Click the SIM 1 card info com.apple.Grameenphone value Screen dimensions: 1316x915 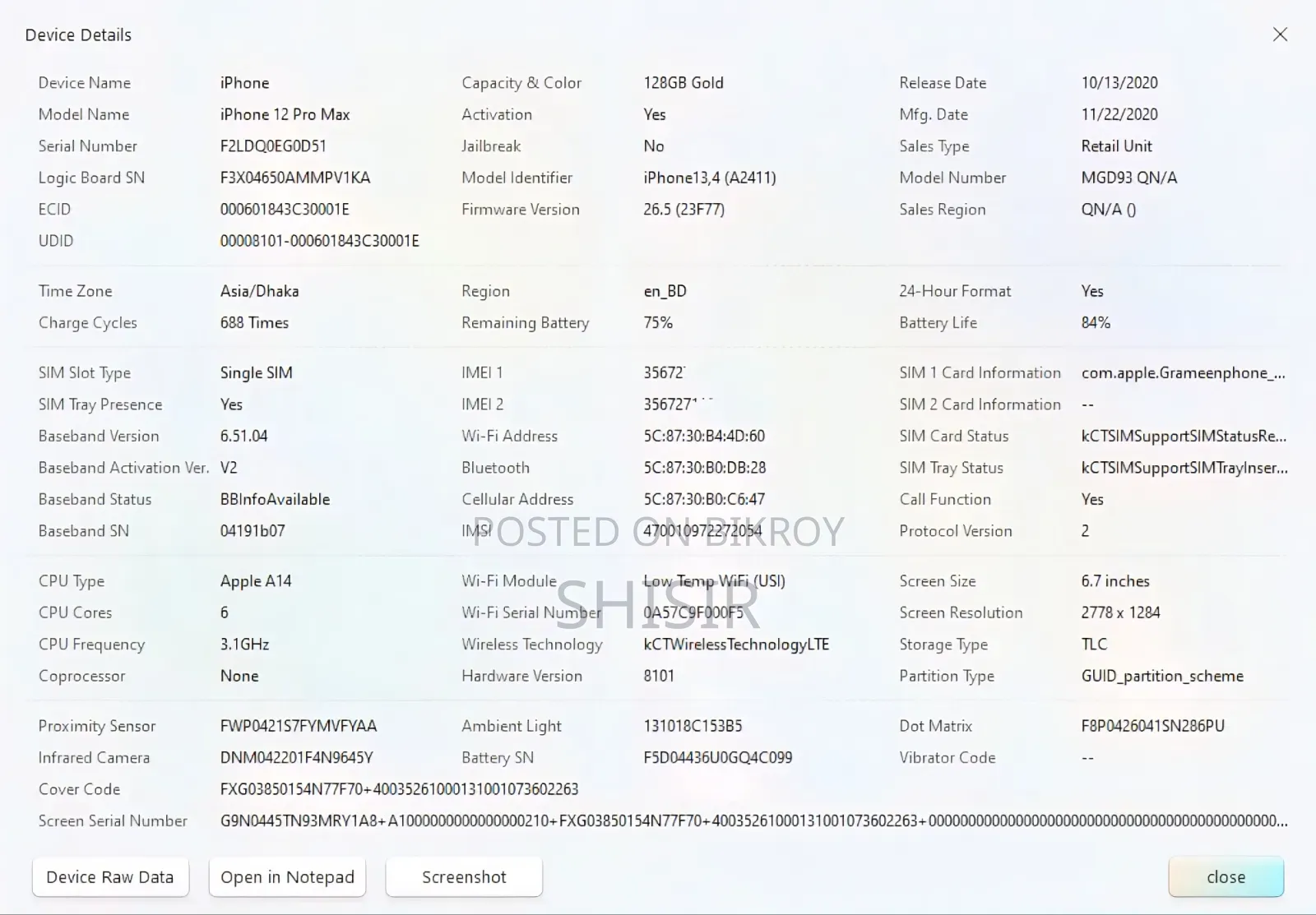coord(1184,373)
